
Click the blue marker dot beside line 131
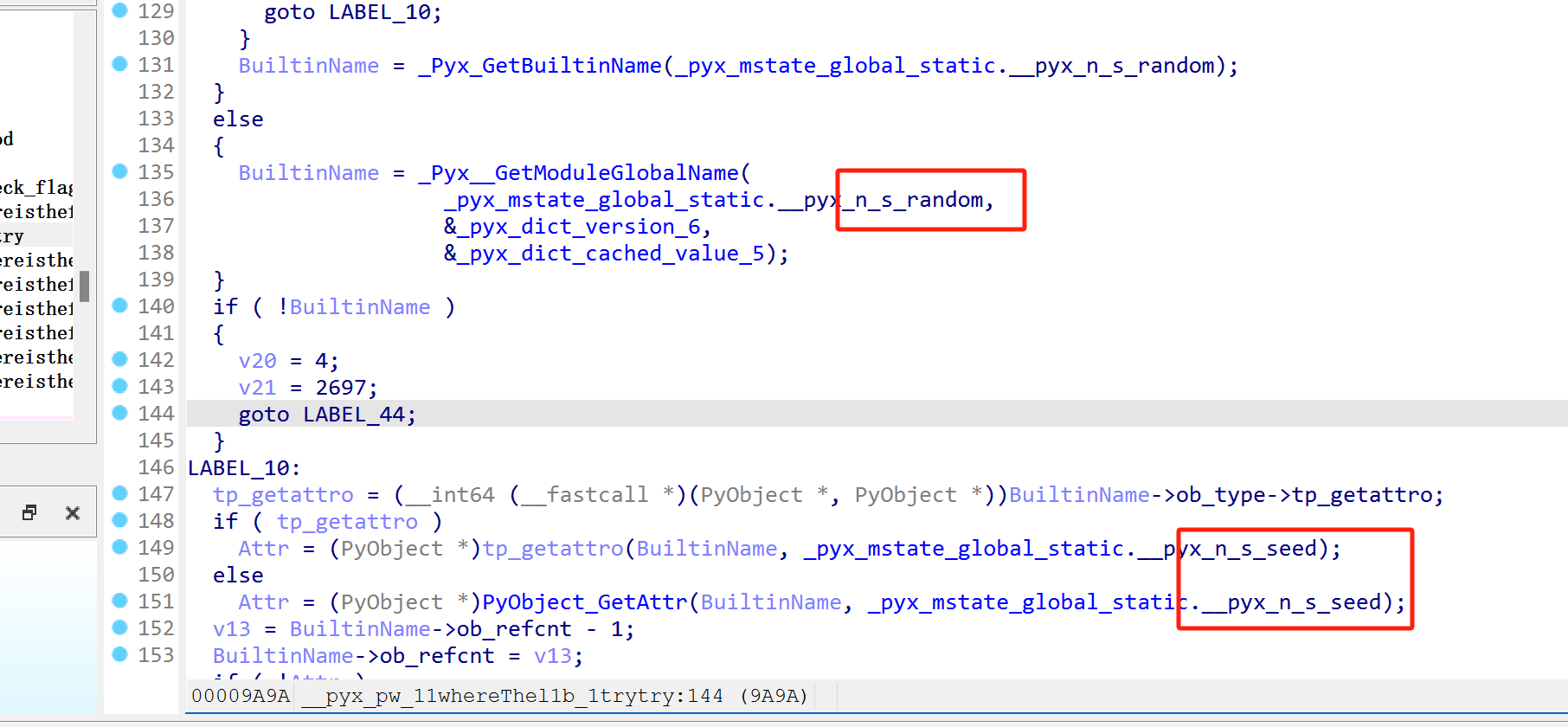(120, 64)
